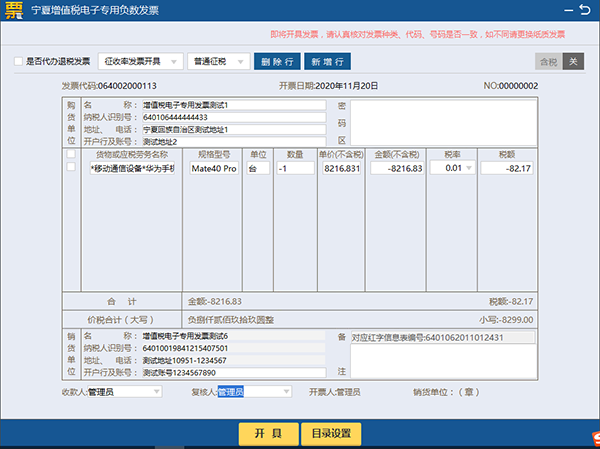Click the window title 宁夏增值税电子专用负数发票
The image size is (600, 449).
tap(95, 10)
